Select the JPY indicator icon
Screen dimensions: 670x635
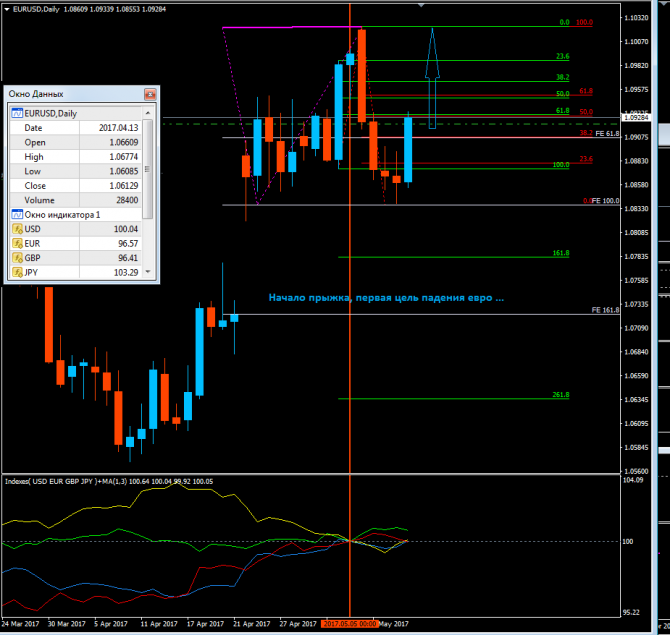click(17, 272)
